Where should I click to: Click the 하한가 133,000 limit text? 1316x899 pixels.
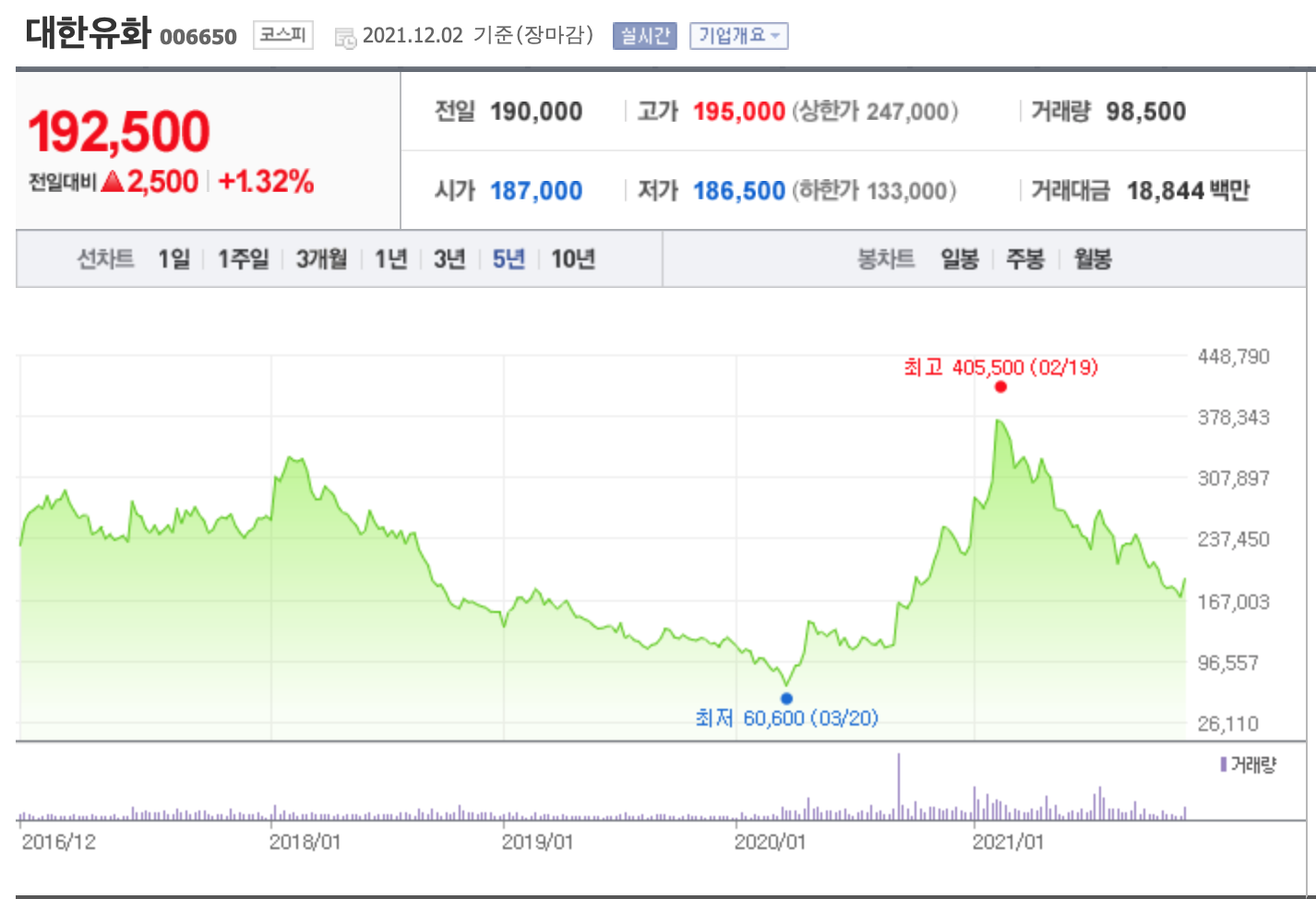coord(874,191)
